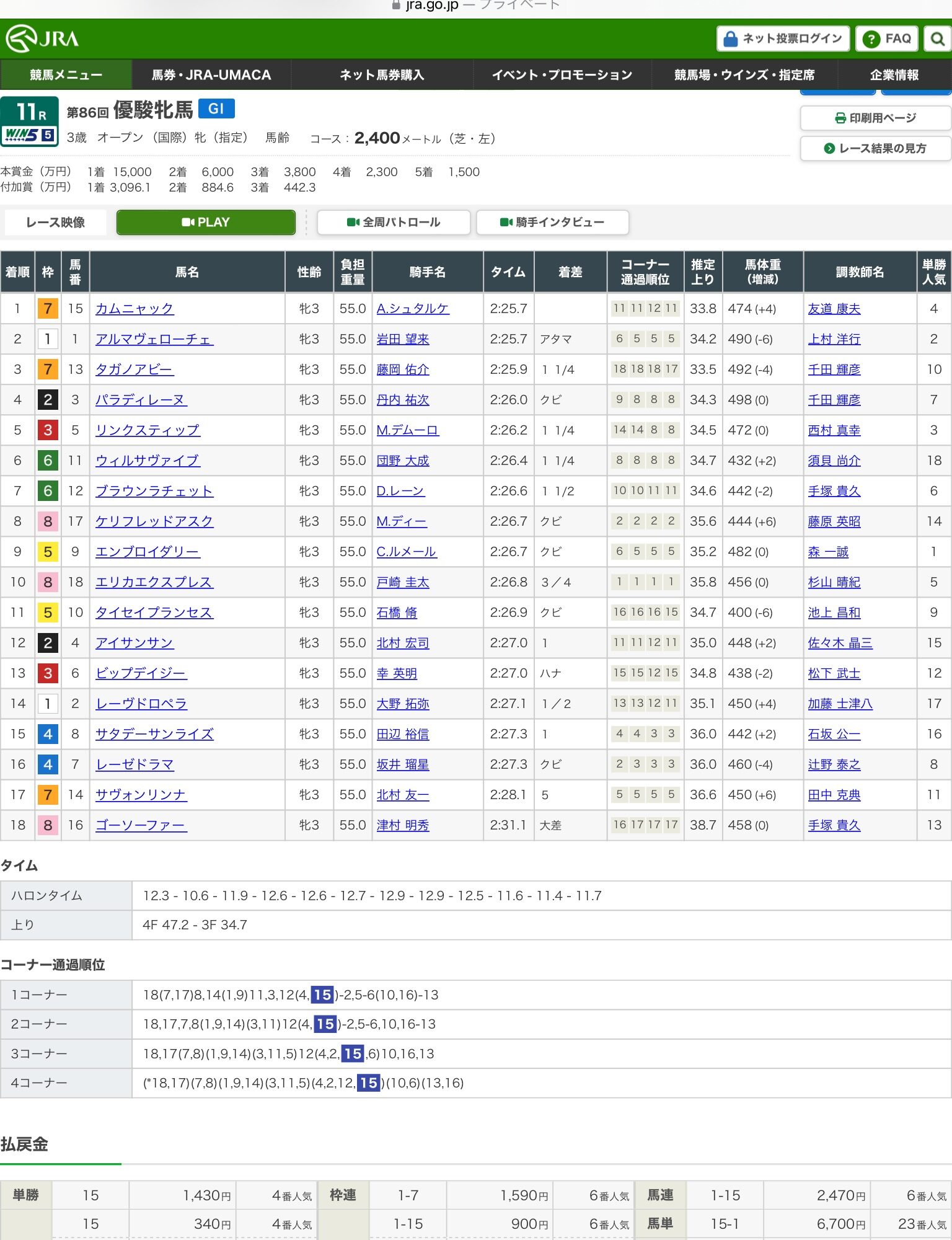Open jockey M.デムーロ profile
952x1240 pixels.
(x=407, y=430)
